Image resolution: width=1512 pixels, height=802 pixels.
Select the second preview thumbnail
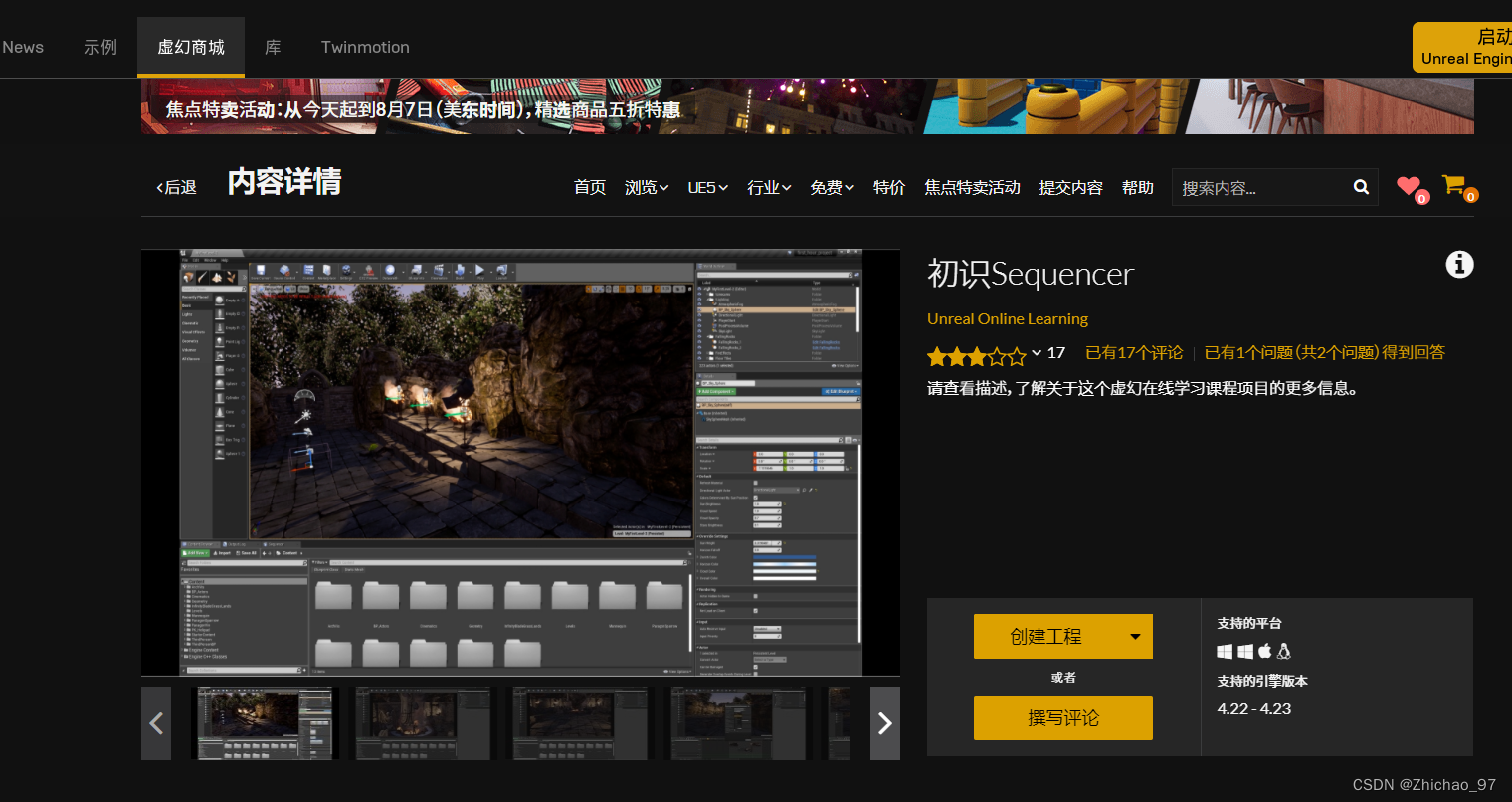pos(422,723)
